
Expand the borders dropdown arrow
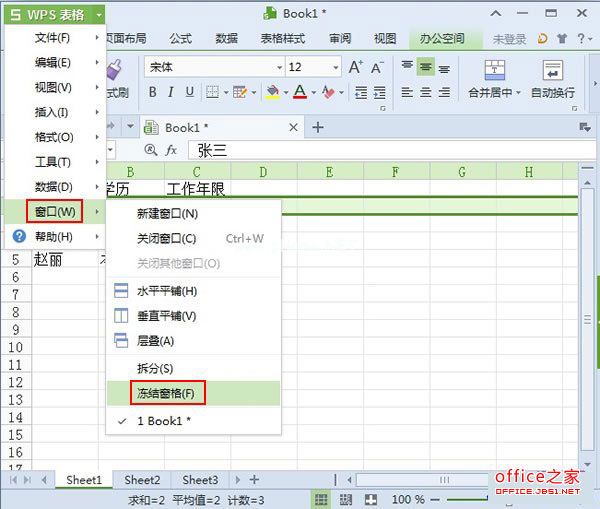click(x=226, y=93)
